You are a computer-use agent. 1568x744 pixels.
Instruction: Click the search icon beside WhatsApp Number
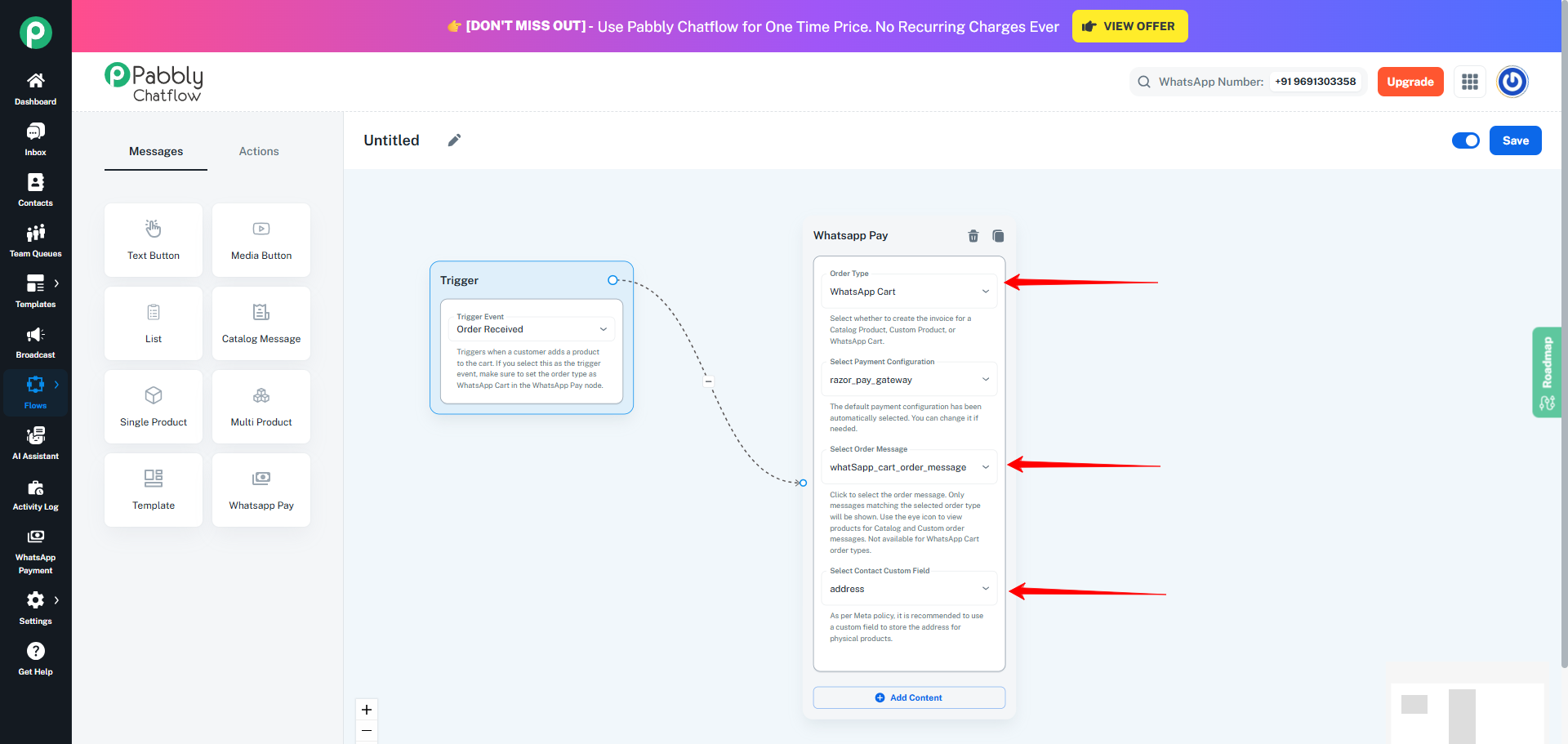pyautogui.click(x=1144, y=82)
